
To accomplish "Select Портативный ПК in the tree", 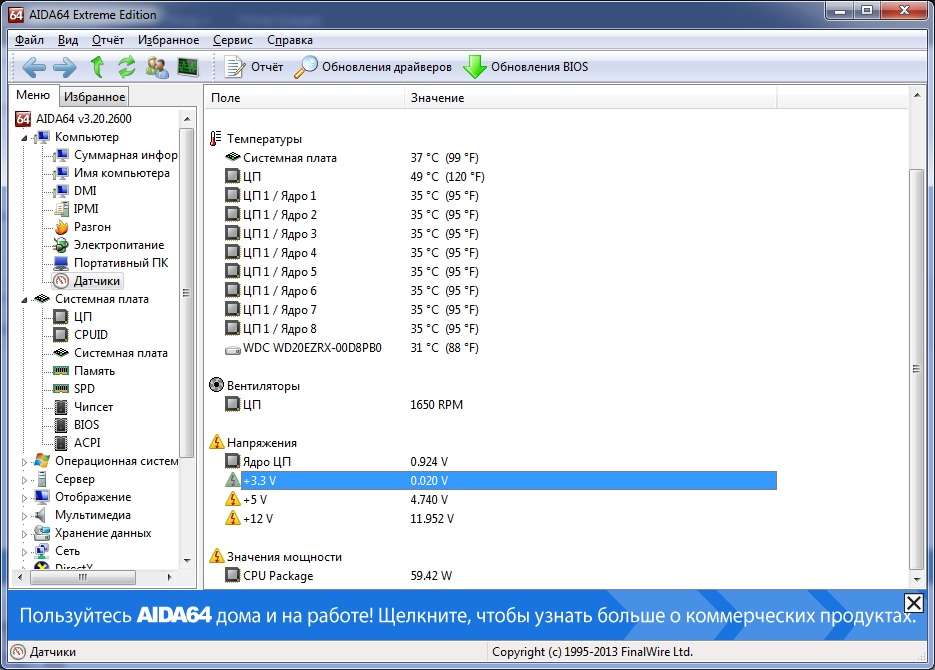I will click(x=110, y=263).
